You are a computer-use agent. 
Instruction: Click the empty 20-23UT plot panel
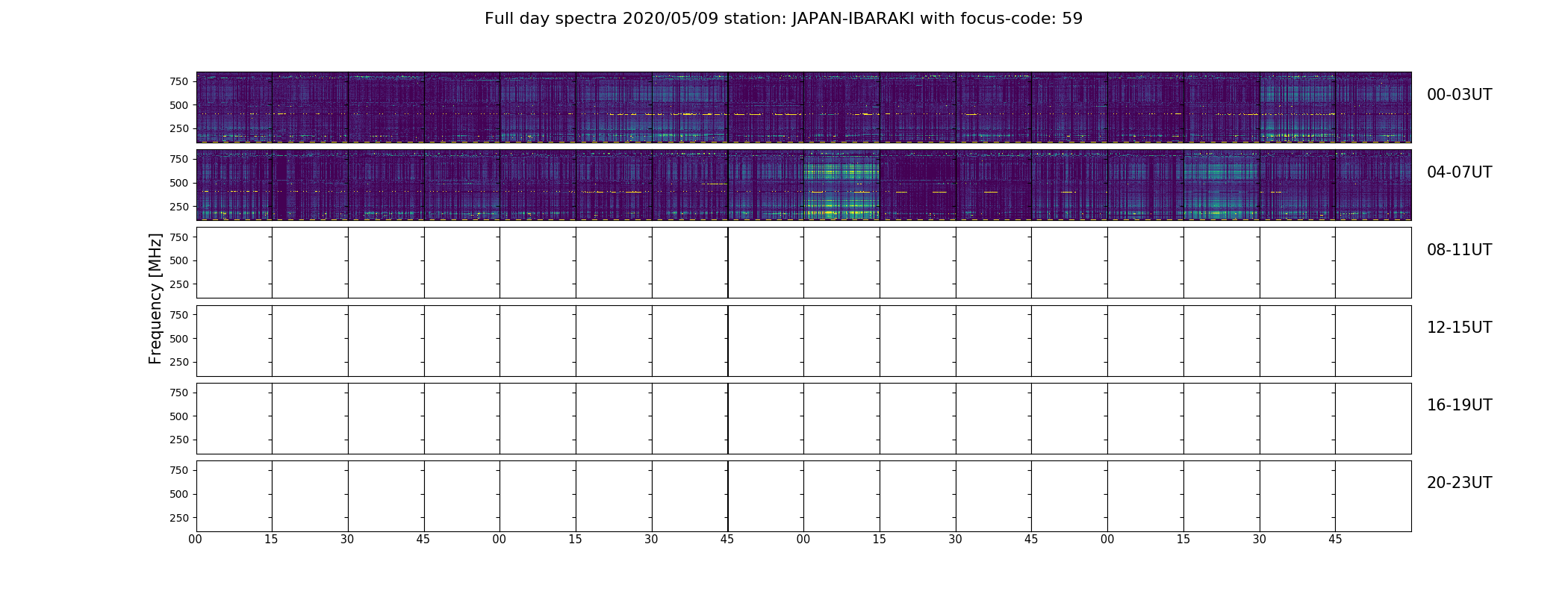tap(803, 496)
